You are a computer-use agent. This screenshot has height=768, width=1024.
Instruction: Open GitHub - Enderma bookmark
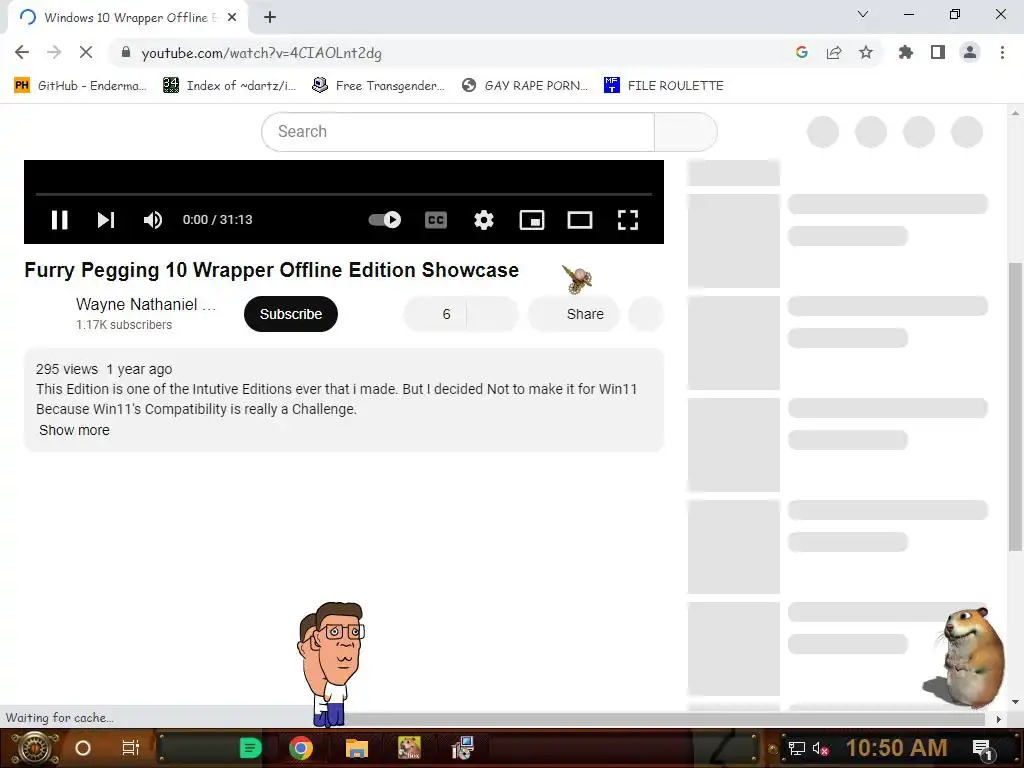tap(80, 86)
